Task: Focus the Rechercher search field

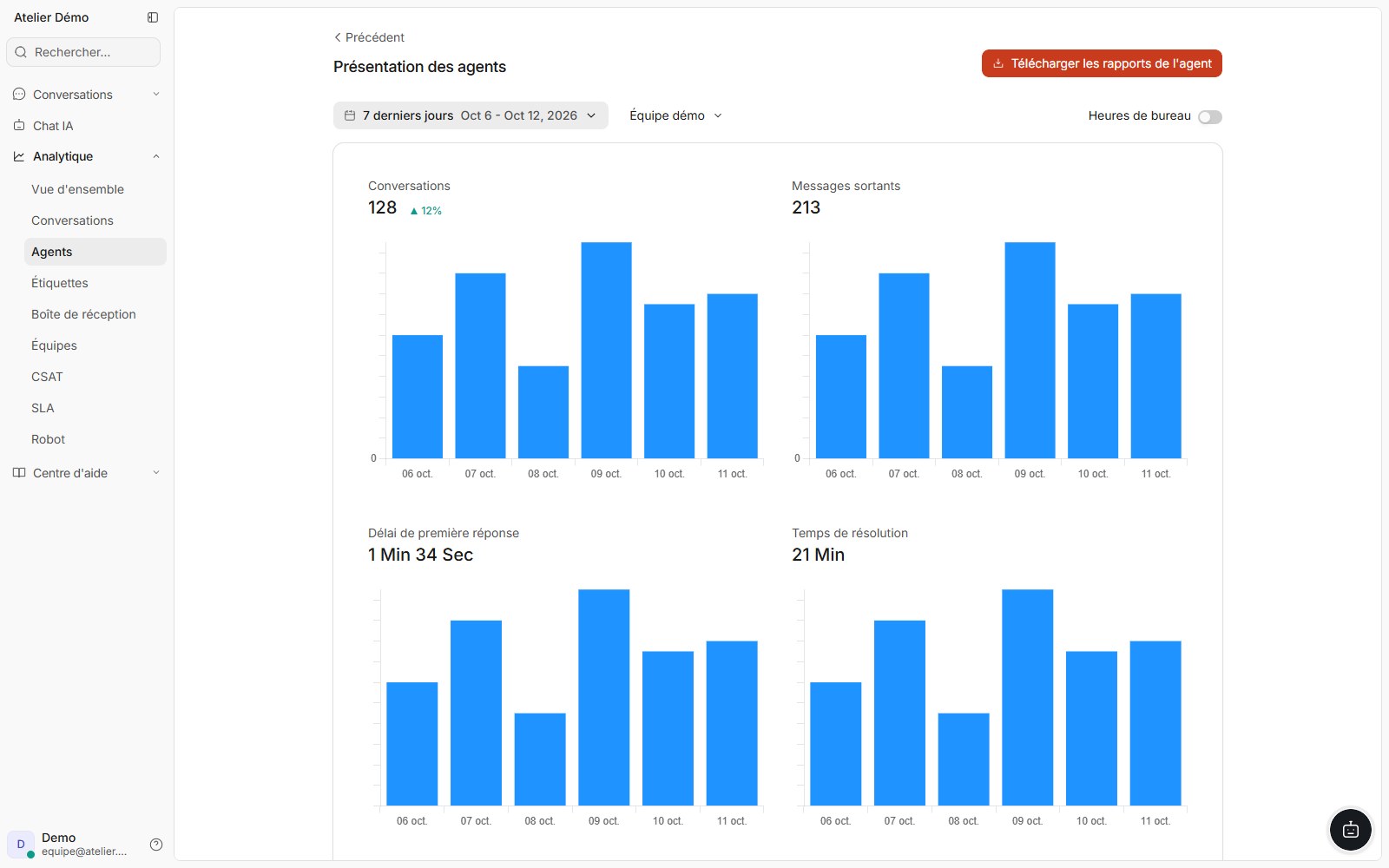Action: tap(83, 52)
